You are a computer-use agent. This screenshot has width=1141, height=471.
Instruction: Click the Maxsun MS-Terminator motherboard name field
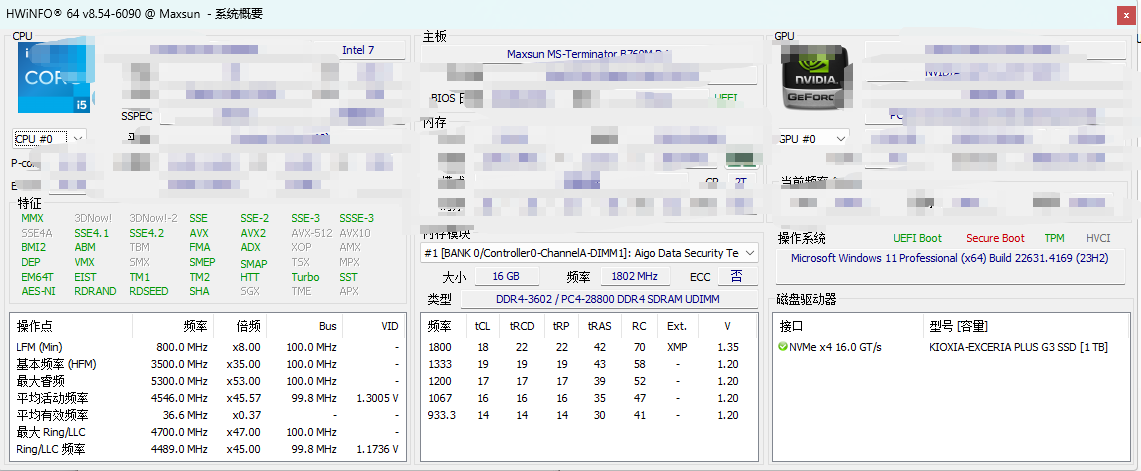pos(589,54)
